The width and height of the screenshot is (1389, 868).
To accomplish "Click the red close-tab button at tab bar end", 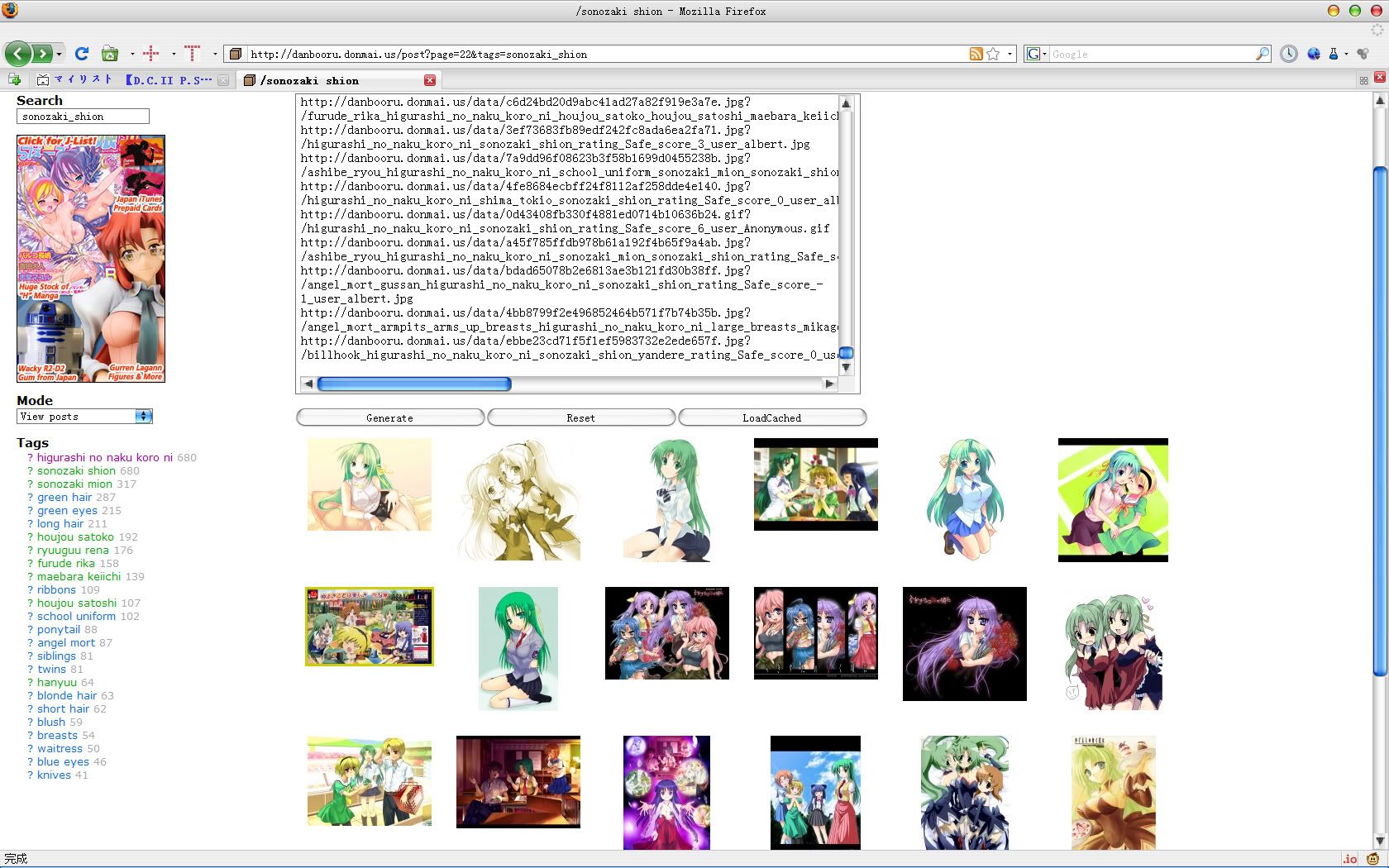I will [x=1379, y=78].
